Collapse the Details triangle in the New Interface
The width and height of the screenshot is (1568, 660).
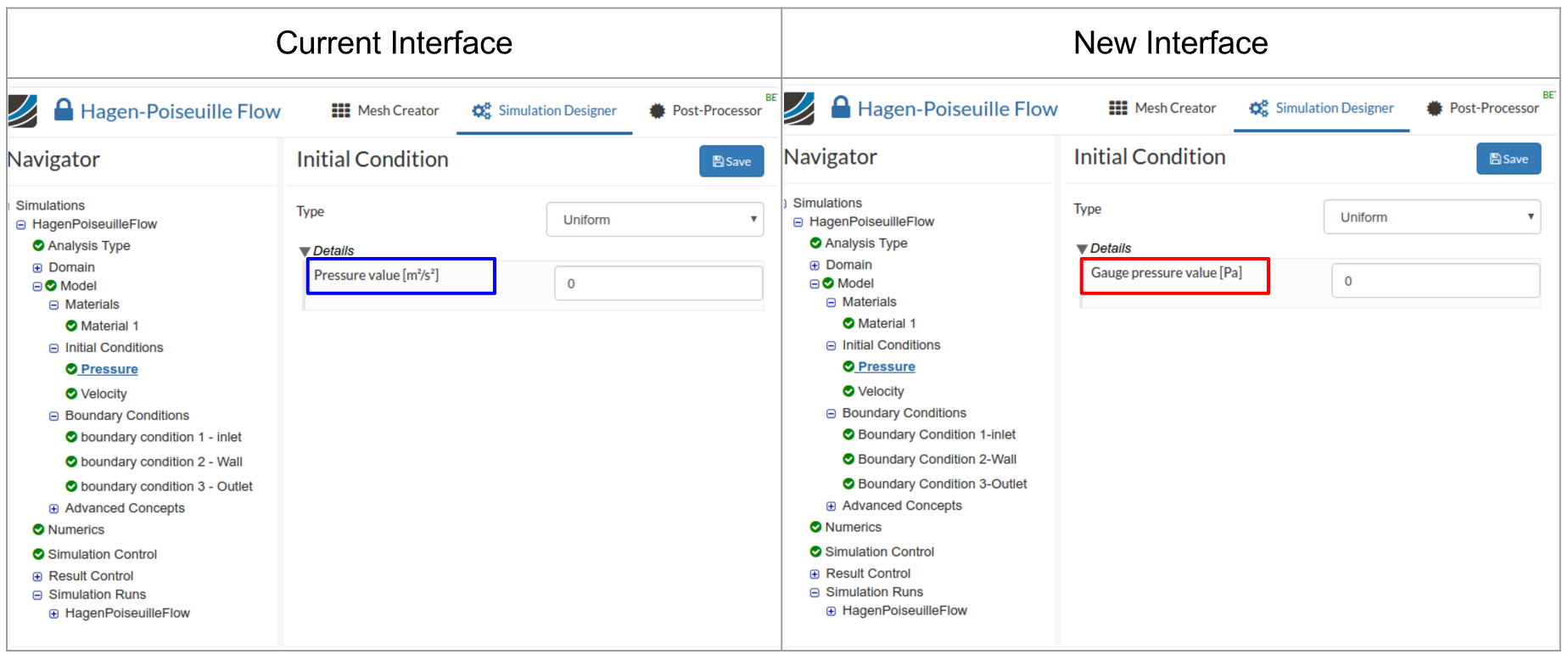(x=1082, y=249)
